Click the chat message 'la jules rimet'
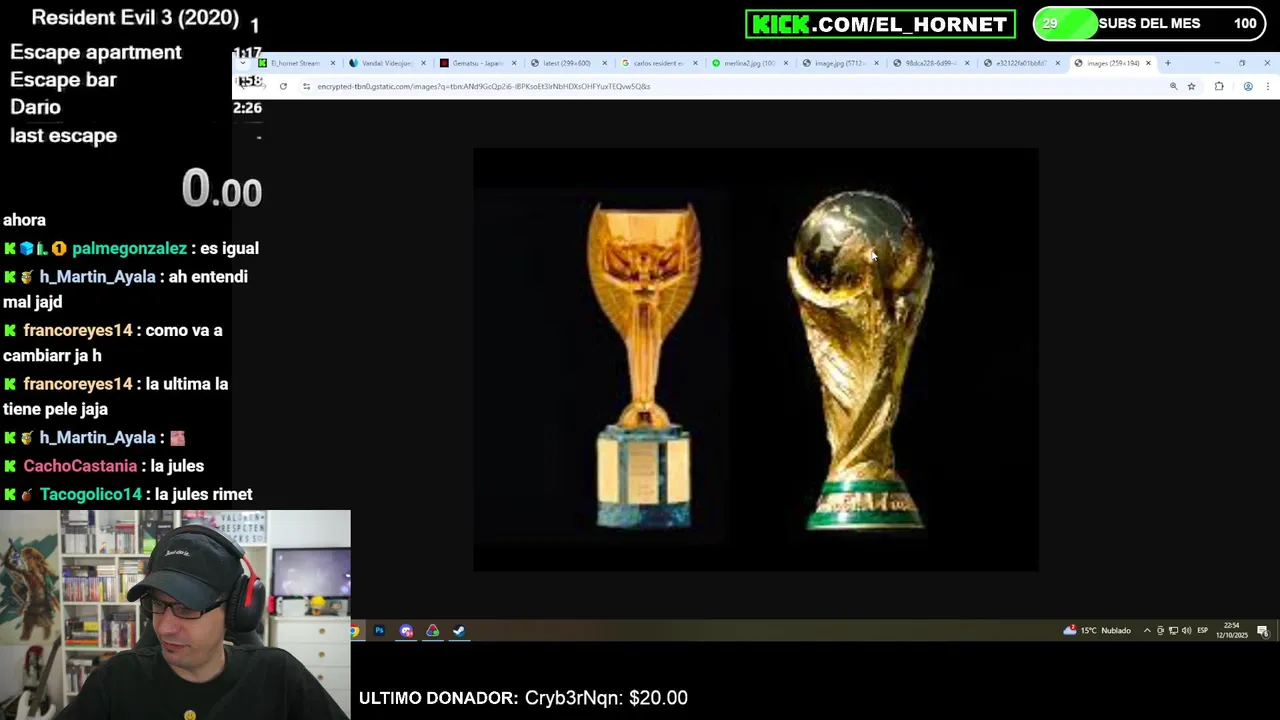Viewport: 1280px width, 720px height. tap(204, 494)
